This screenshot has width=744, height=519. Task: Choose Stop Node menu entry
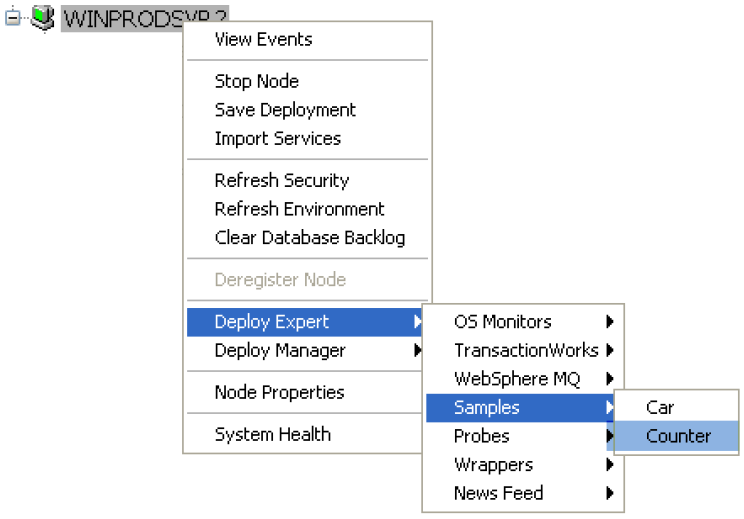coord(307,82)
